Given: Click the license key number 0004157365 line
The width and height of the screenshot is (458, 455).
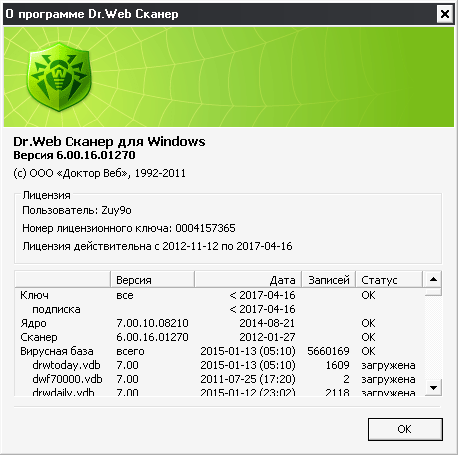Looking at the screenshot, I should coord(129,228).
